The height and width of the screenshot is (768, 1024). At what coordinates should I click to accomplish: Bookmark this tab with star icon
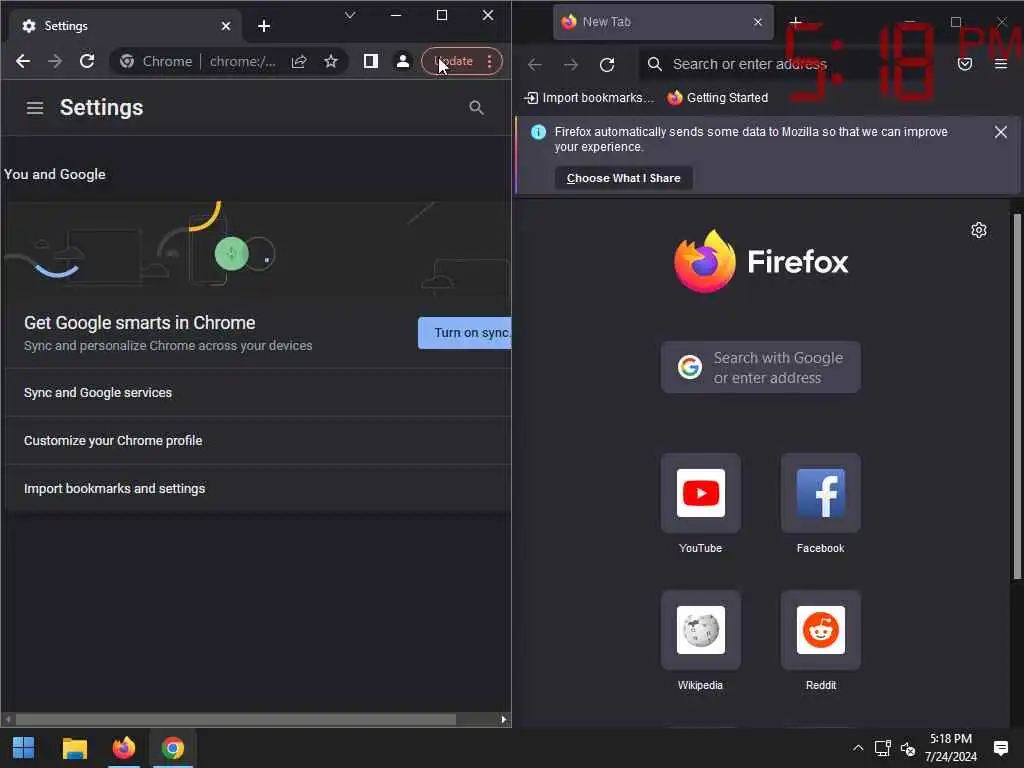click(x=331, y=61)
